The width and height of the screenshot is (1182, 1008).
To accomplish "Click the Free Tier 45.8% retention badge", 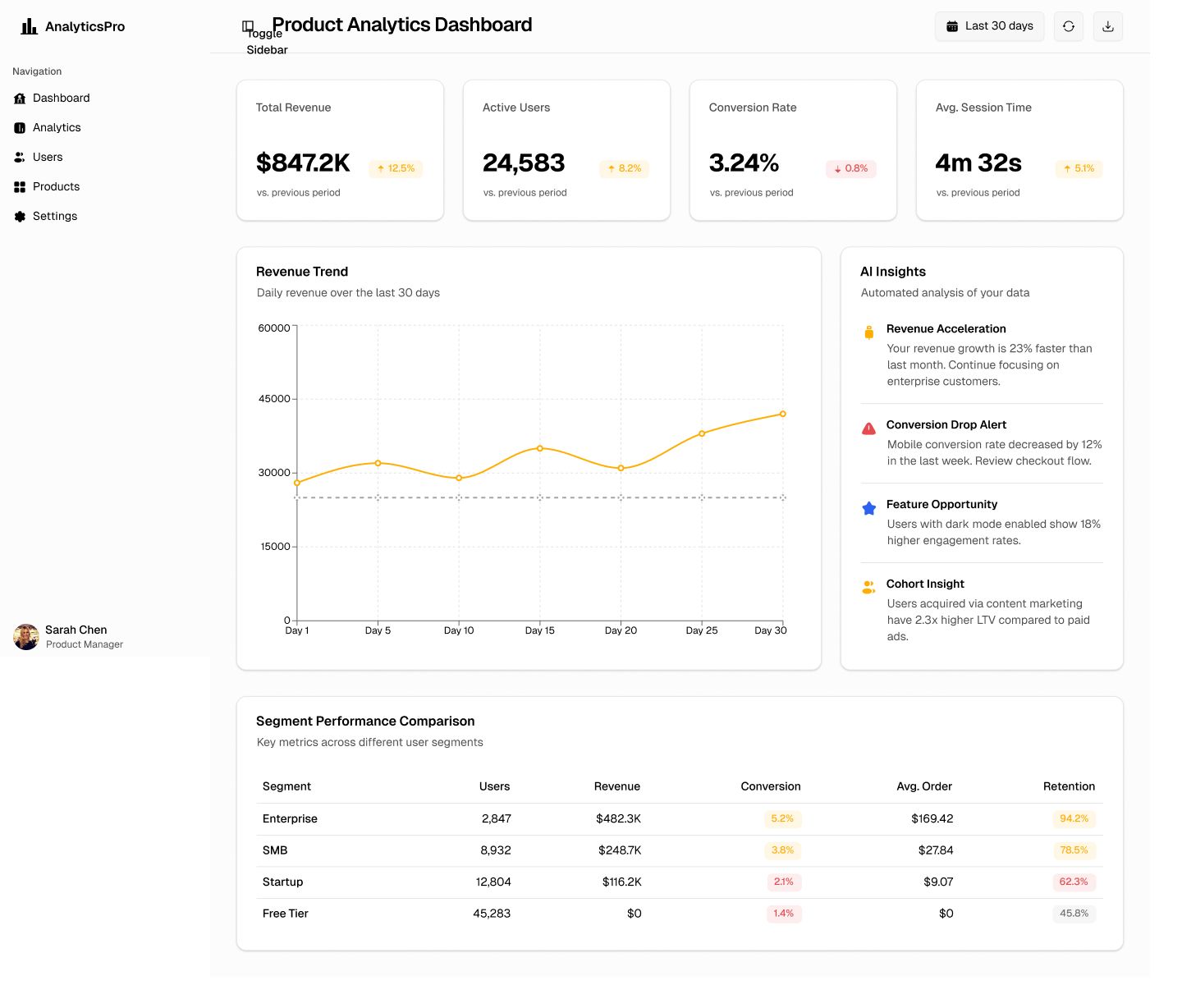I will (x=1074, y=914).
